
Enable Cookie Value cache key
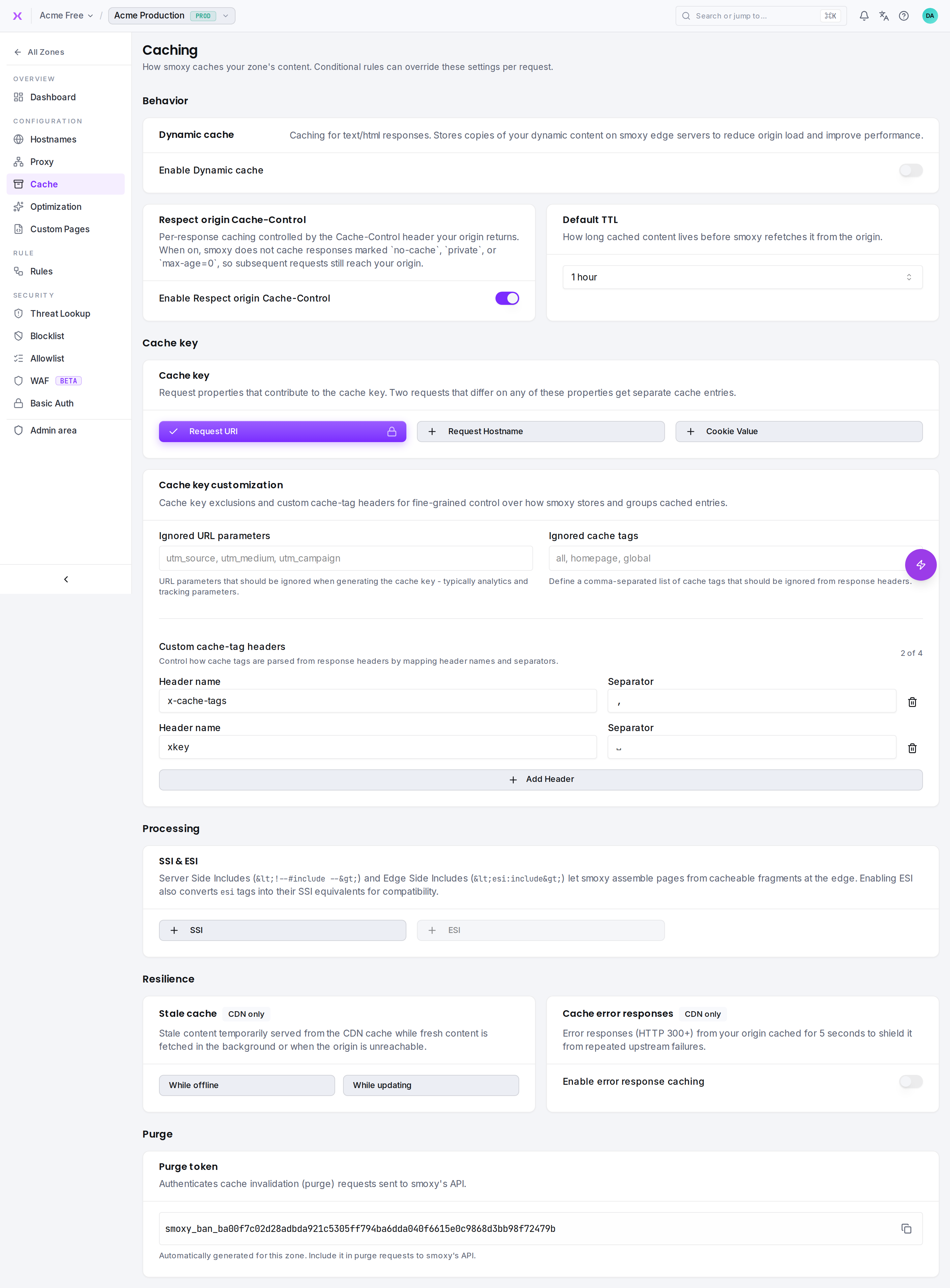tap(799, 431)
